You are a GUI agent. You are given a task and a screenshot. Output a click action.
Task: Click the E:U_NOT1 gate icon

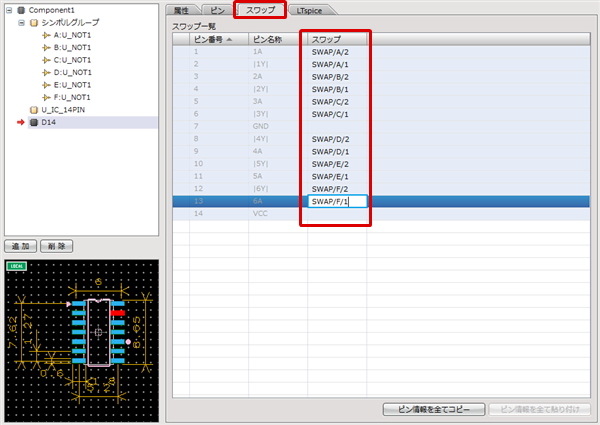[x=46, y=85]
